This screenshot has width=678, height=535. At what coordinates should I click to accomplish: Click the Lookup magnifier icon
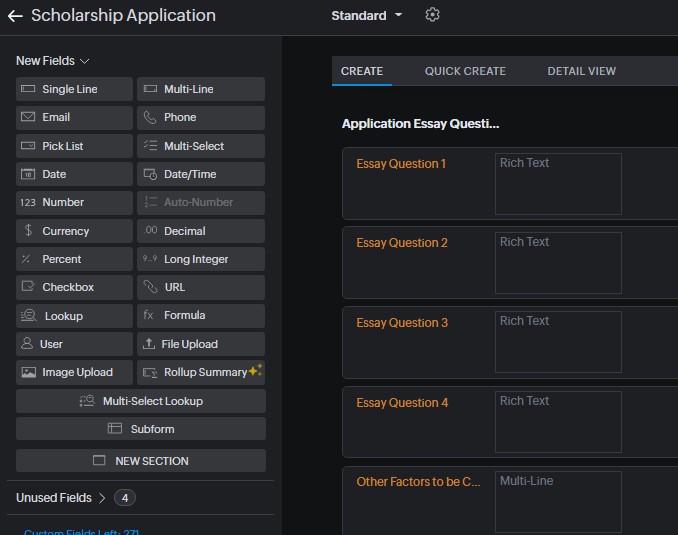tap(29, 315)
